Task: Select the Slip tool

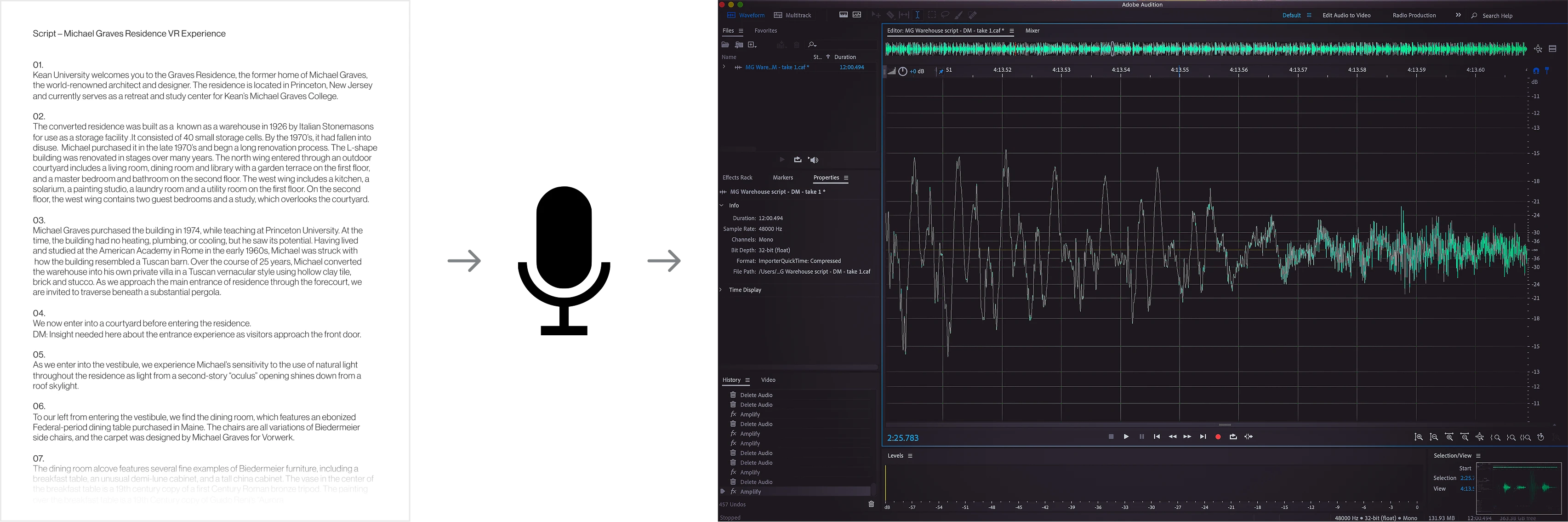Action: 904,15
